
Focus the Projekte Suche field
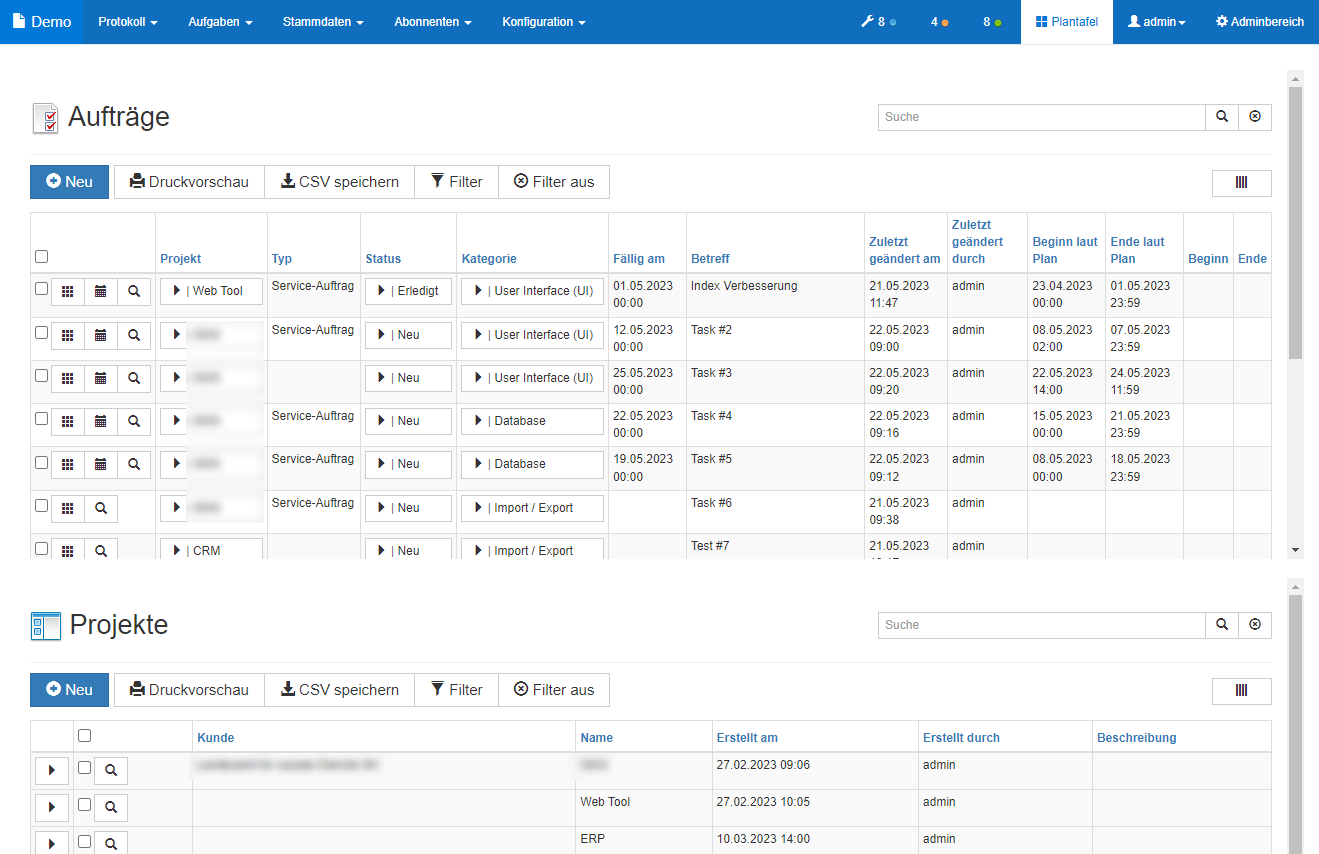(1042, 625)
